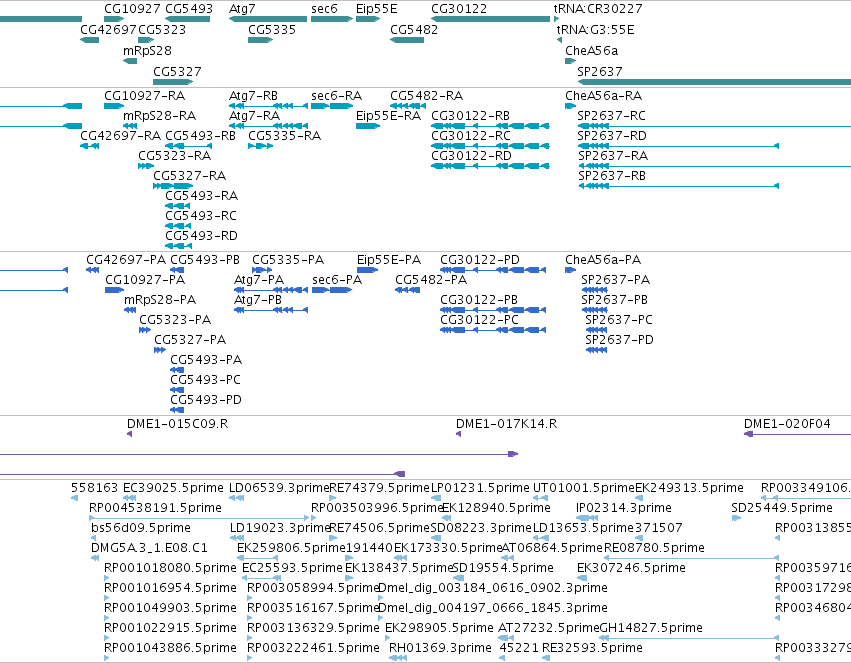Viewport: 851px width, 663px height.
Task: Click the CG5493-PD protein label
Action: click(x=206, y=400)
